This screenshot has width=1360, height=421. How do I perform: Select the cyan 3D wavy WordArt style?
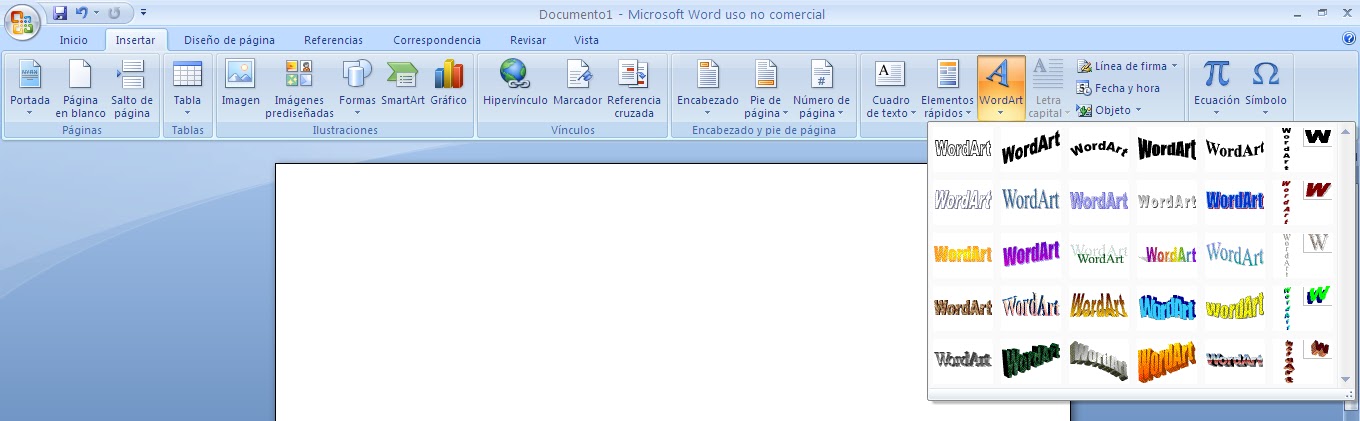[x=1167, y=307]
